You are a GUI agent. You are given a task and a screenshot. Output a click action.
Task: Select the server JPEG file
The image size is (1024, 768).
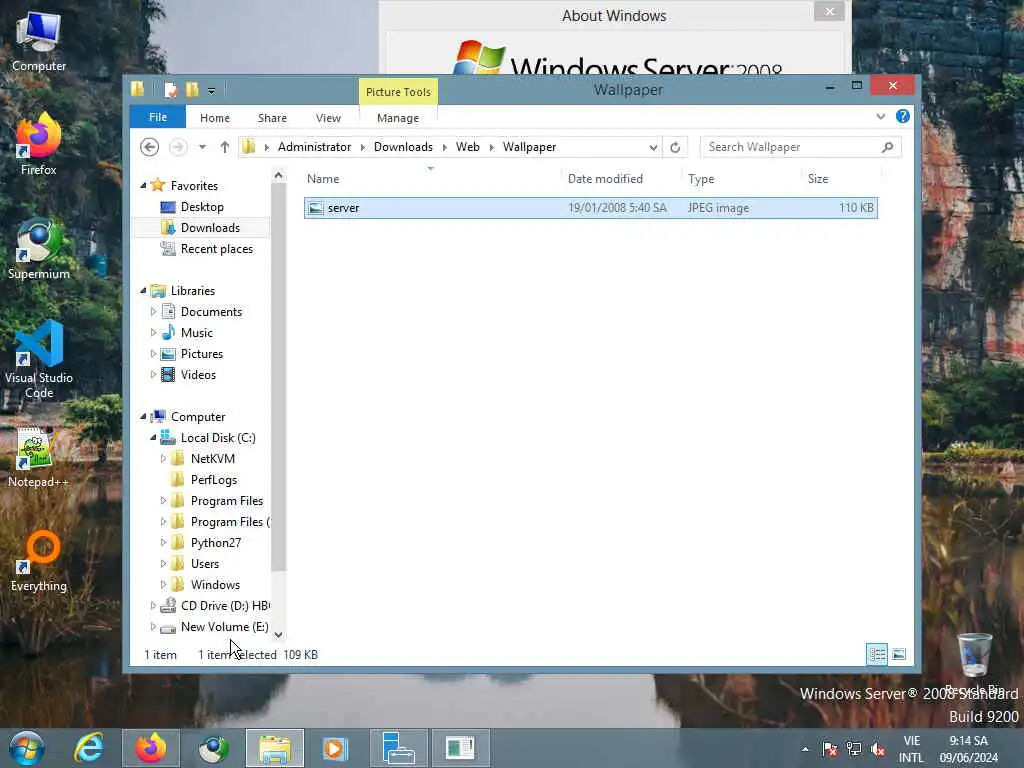590,208
